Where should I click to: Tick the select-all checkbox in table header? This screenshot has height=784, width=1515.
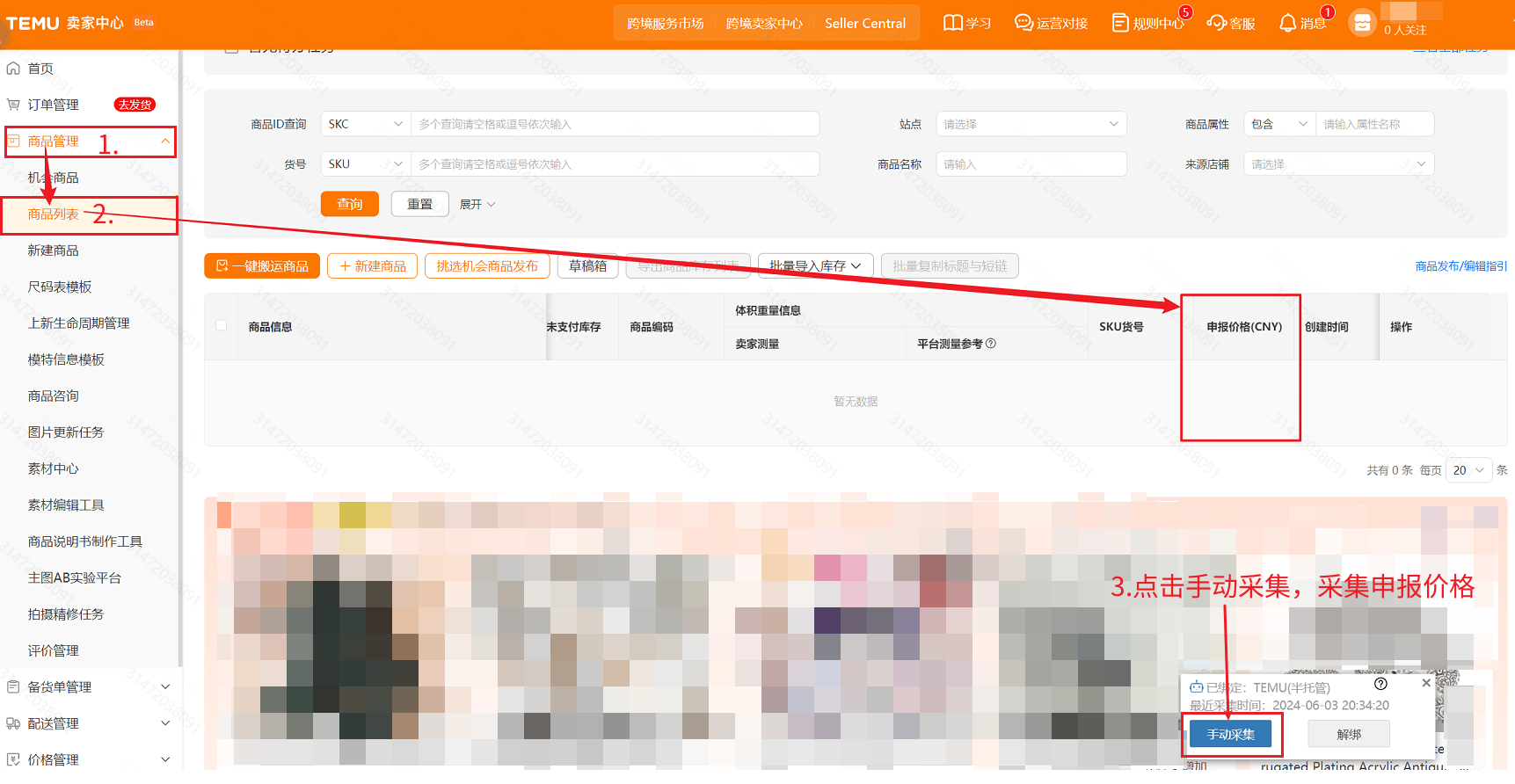point(222,325)
